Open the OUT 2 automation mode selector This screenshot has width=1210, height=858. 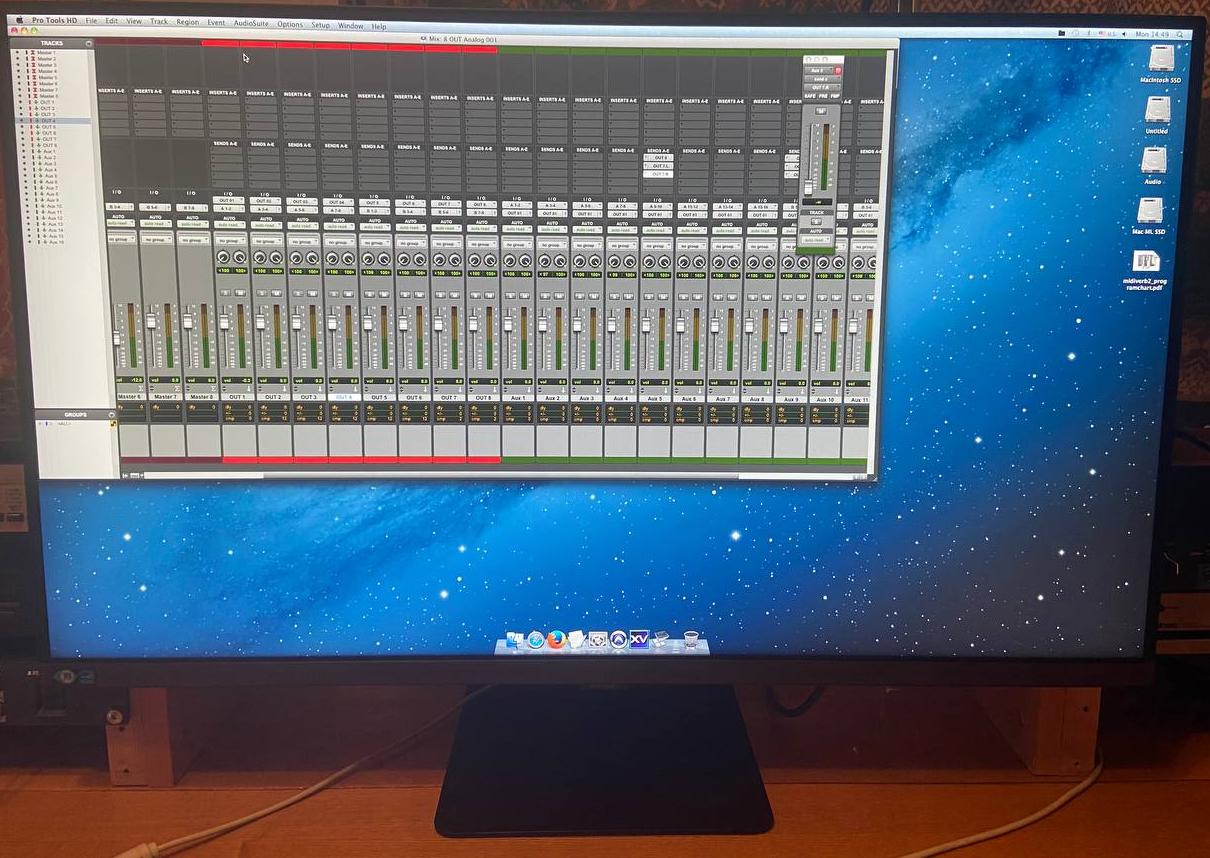267,225
